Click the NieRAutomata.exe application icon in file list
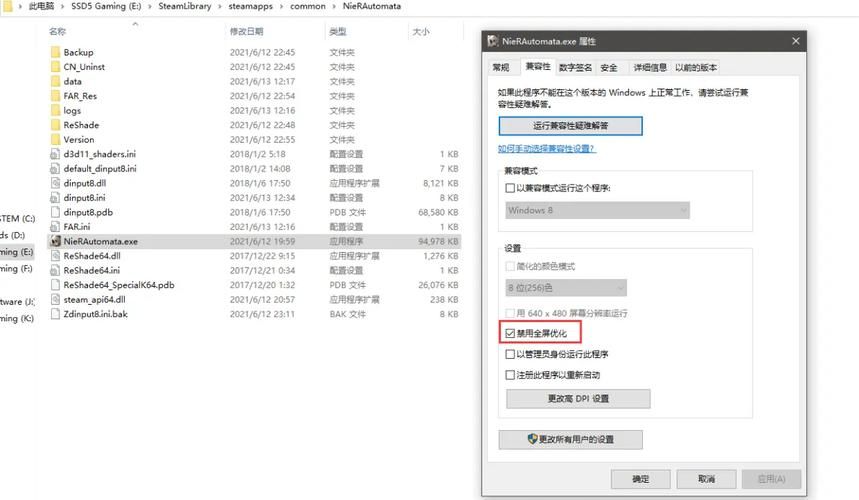 tap(55, 241)
